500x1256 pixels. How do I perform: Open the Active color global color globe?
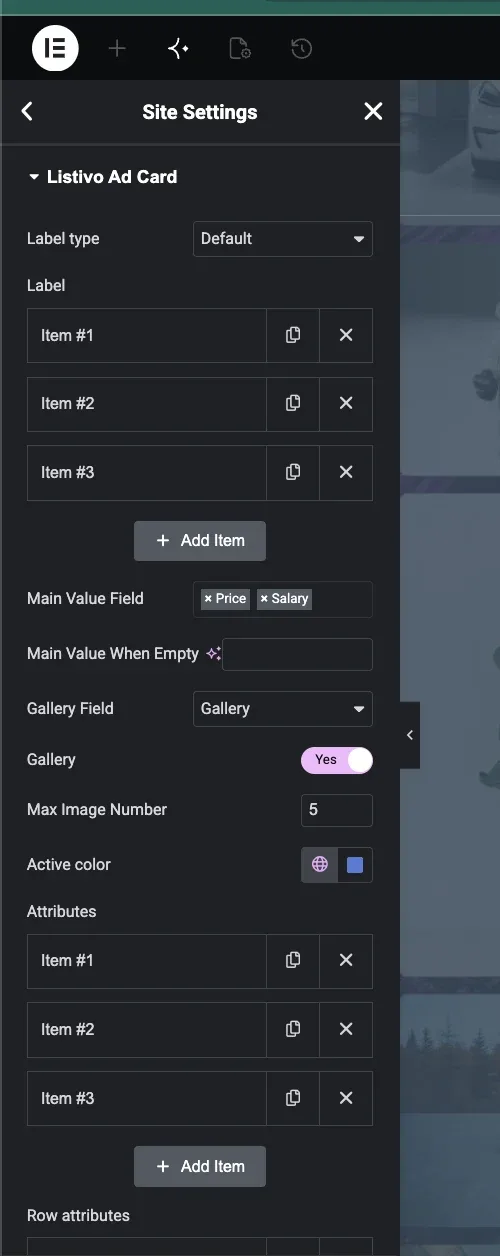[x=320, y=864]
